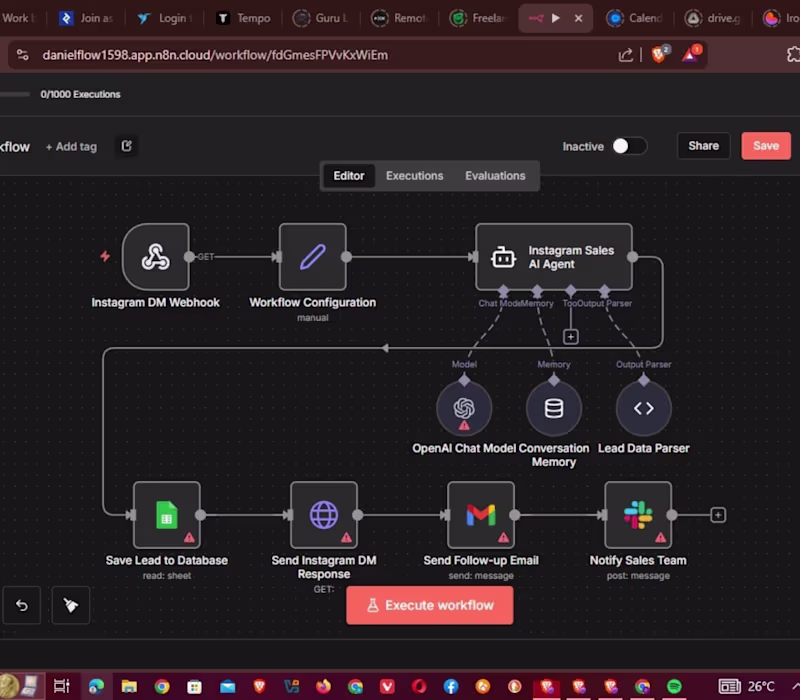The width and height of the screenshot is (800, 700).
Task: Click the 'read: sheet' subtitle text
Action: tap(167, 576)
